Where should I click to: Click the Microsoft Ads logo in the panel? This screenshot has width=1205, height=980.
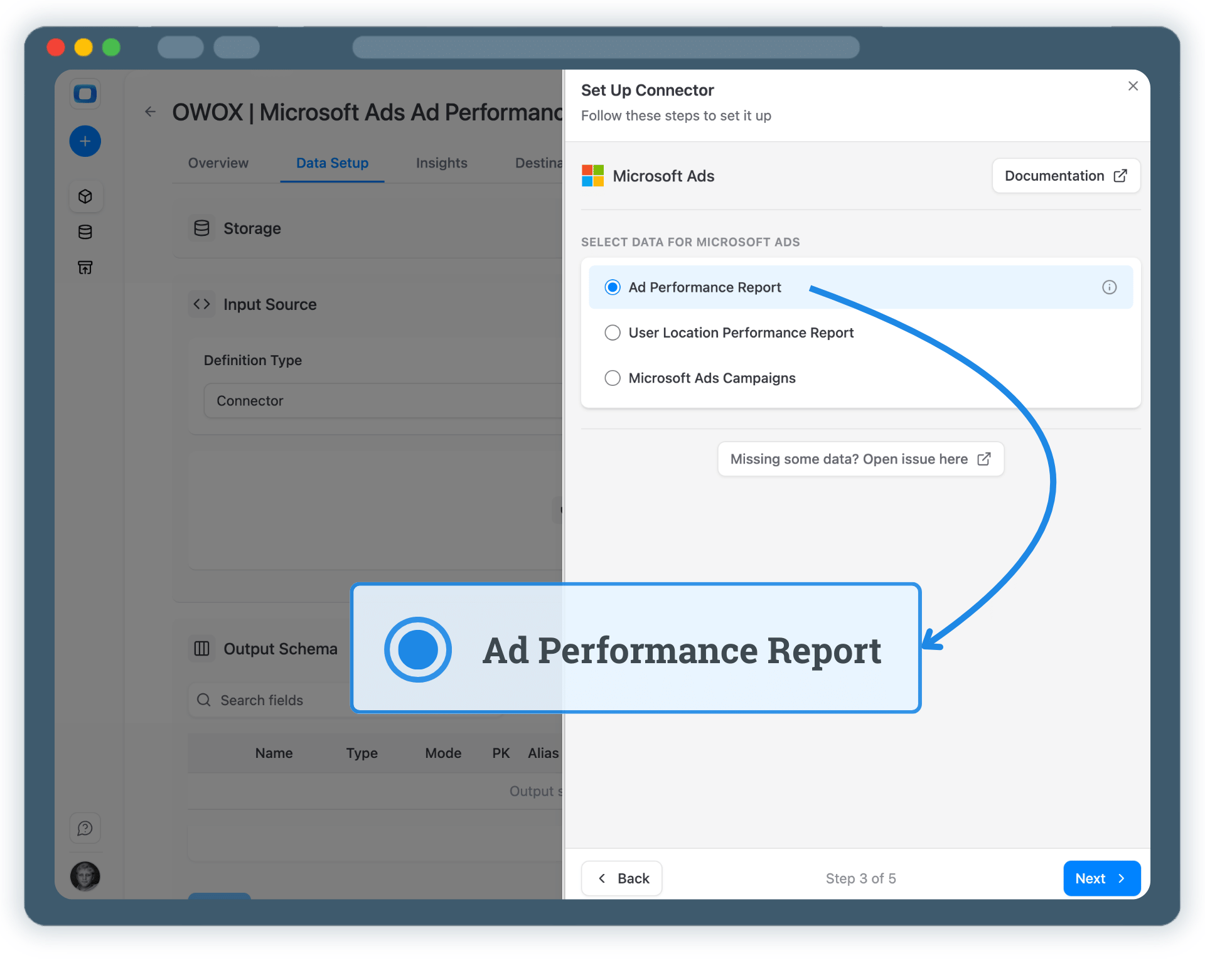(591, 176)
